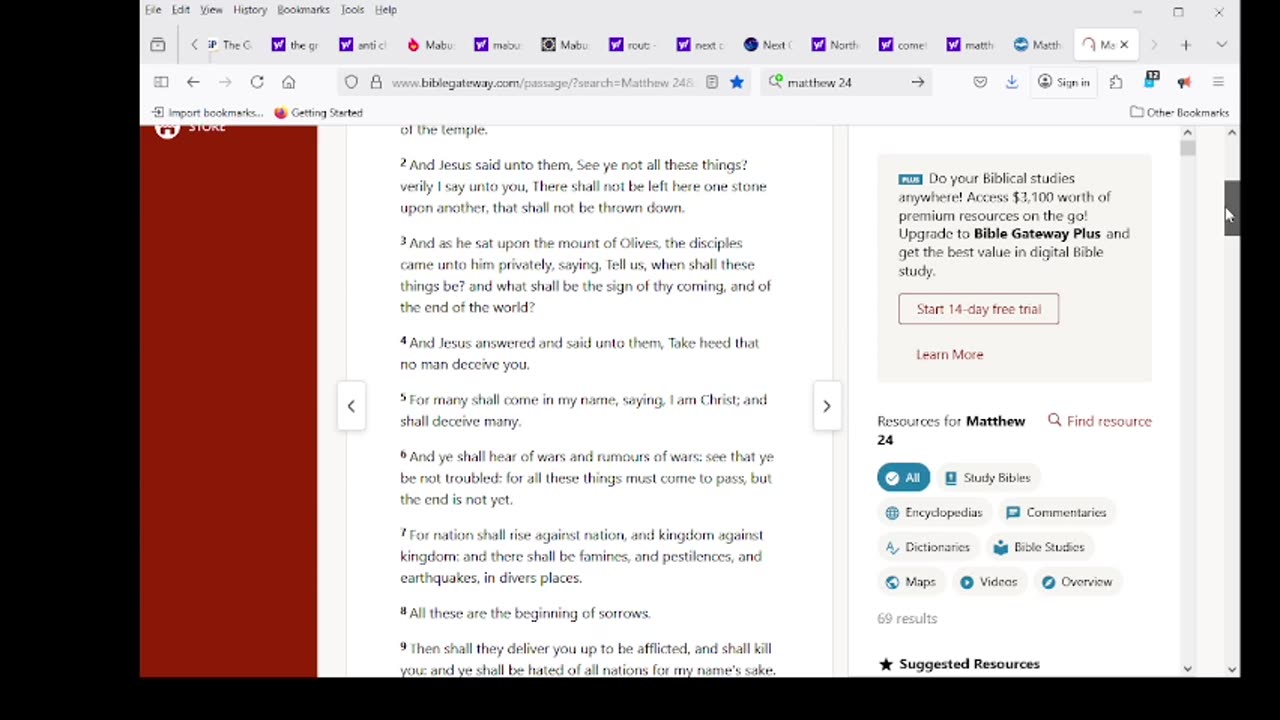Toggle reader view icon

(x=712, y=82)
